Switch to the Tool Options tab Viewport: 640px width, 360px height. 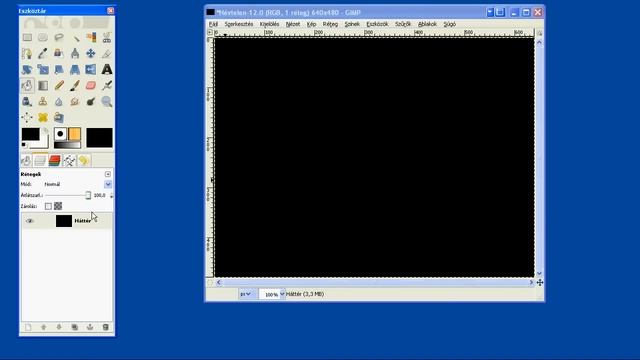click(x=26, y=160)
